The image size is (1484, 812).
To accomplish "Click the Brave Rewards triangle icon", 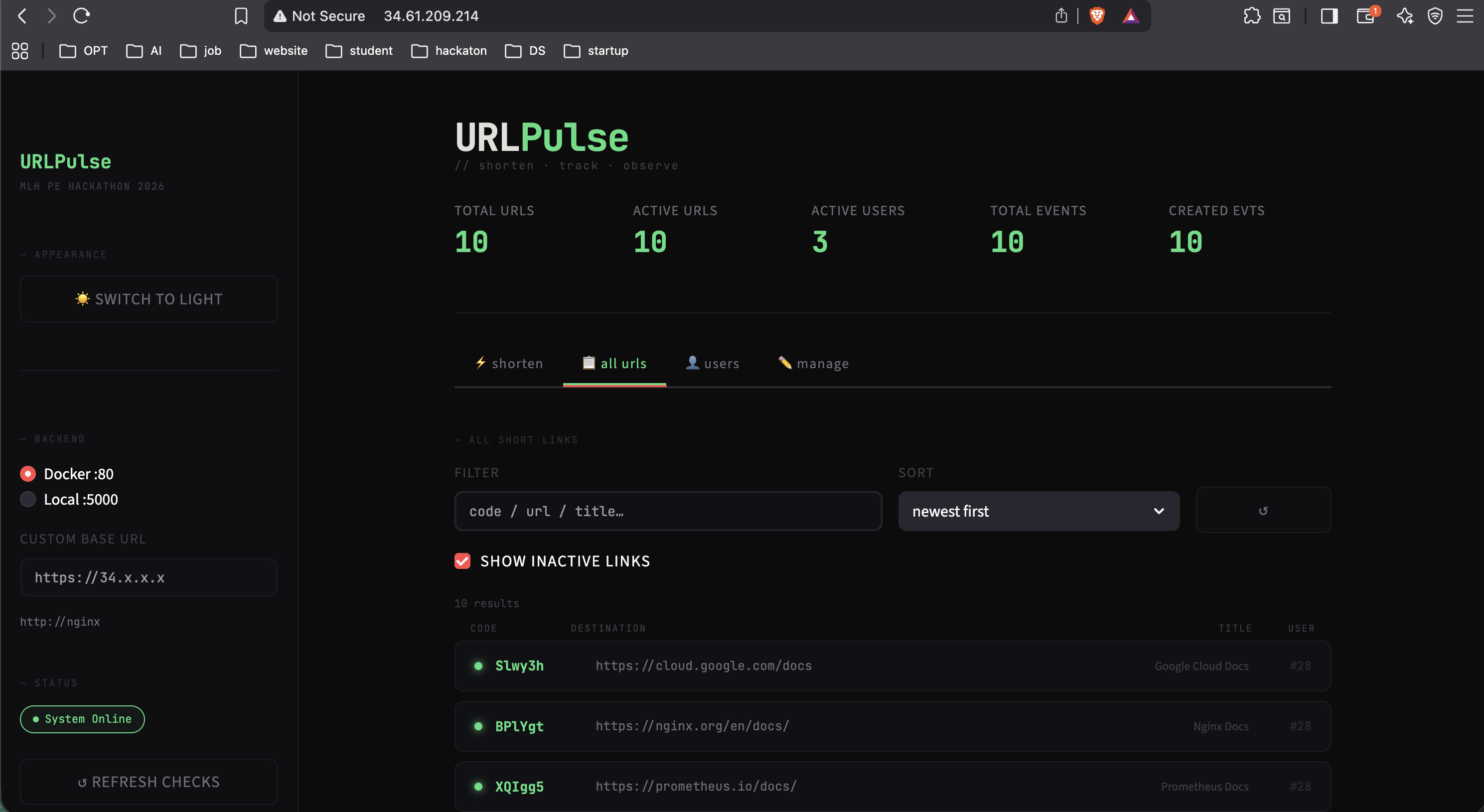I will coord(1131,15).
